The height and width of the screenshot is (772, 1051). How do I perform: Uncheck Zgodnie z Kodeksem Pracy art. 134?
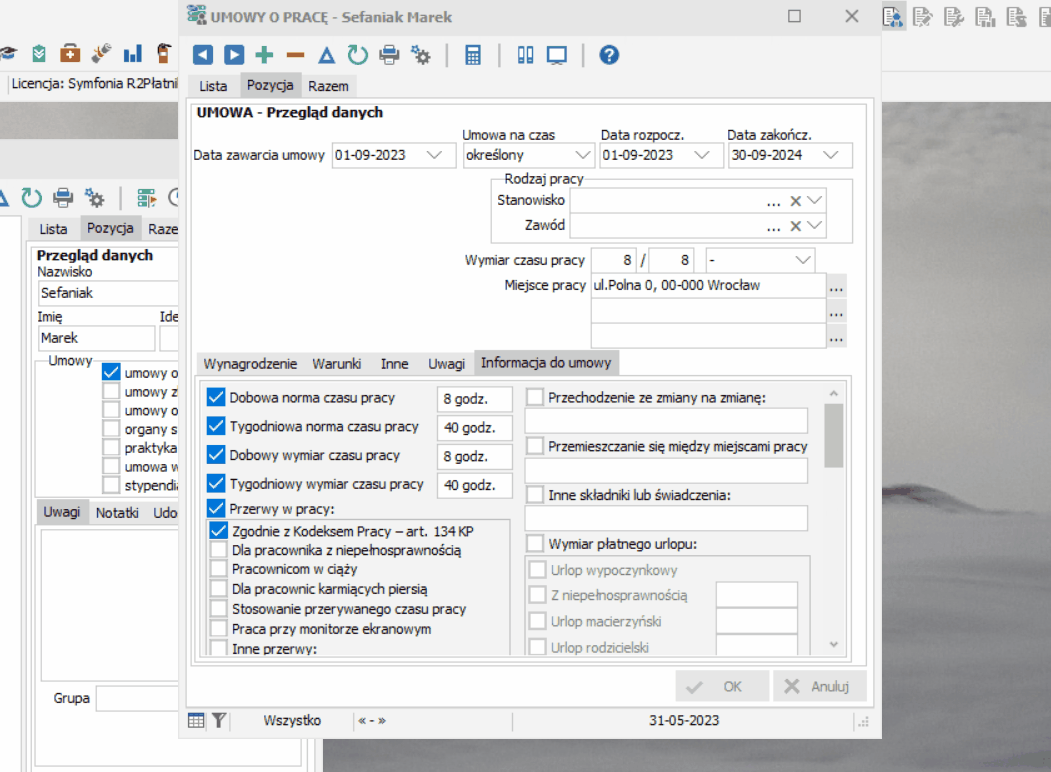[219, 531]
